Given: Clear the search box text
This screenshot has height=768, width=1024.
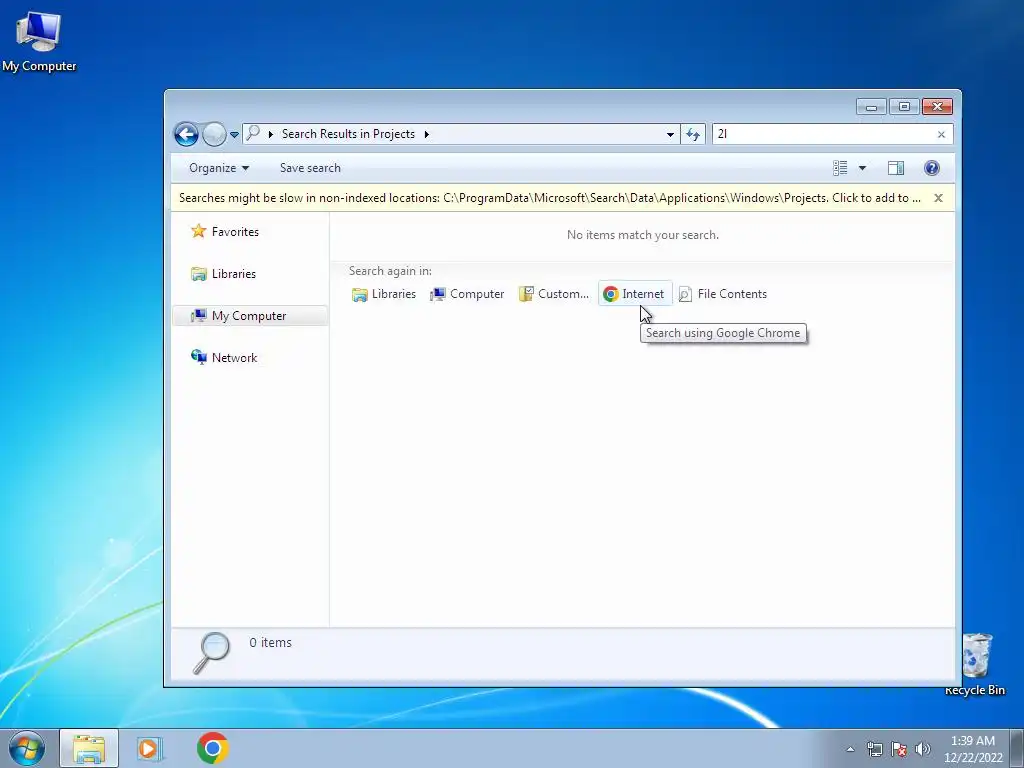Looking at the screenshot, I should (941, 134).
